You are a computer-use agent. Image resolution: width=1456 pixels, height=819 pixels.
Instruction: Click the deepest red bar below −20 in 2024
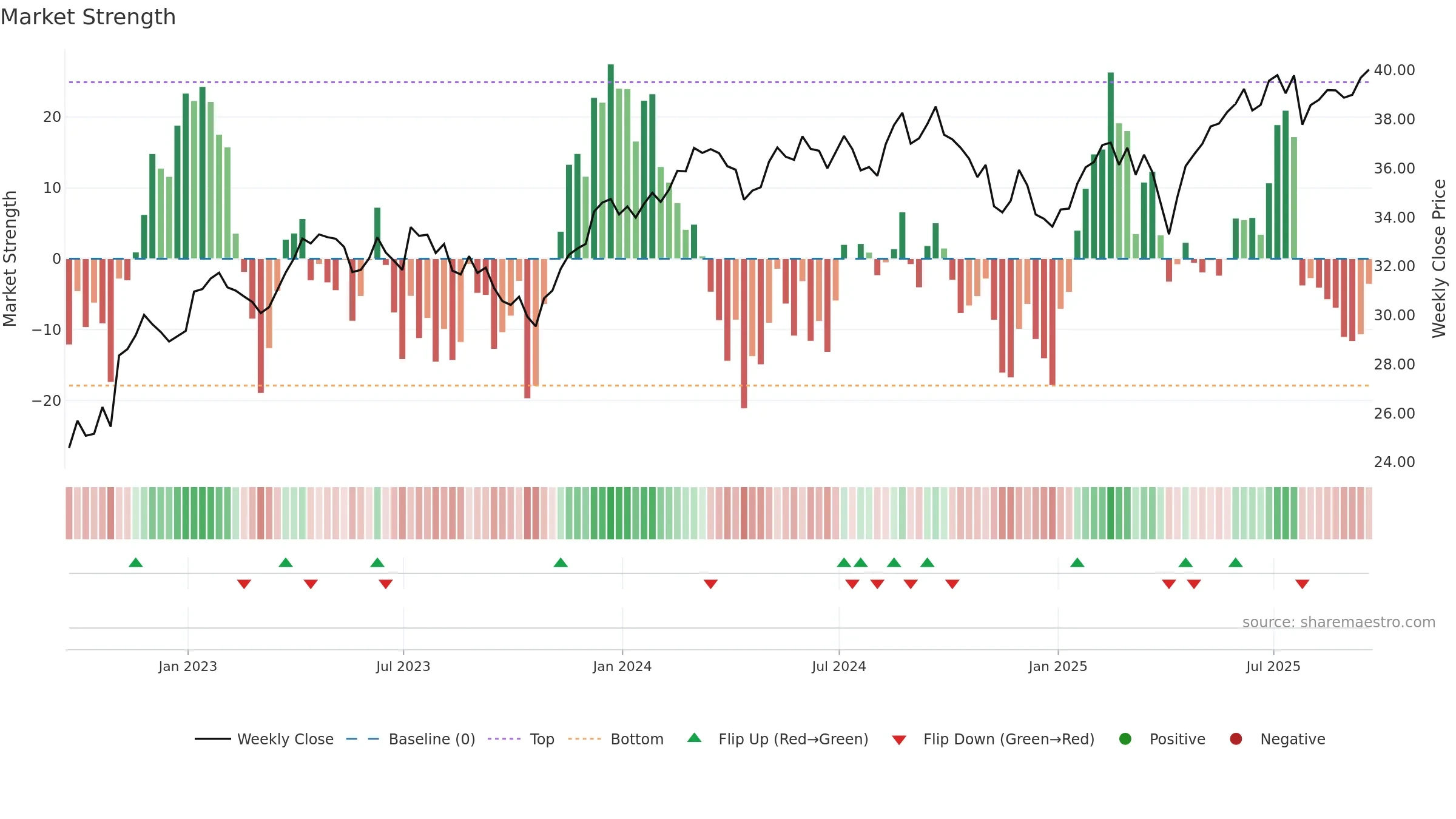(x=744, y=333)
